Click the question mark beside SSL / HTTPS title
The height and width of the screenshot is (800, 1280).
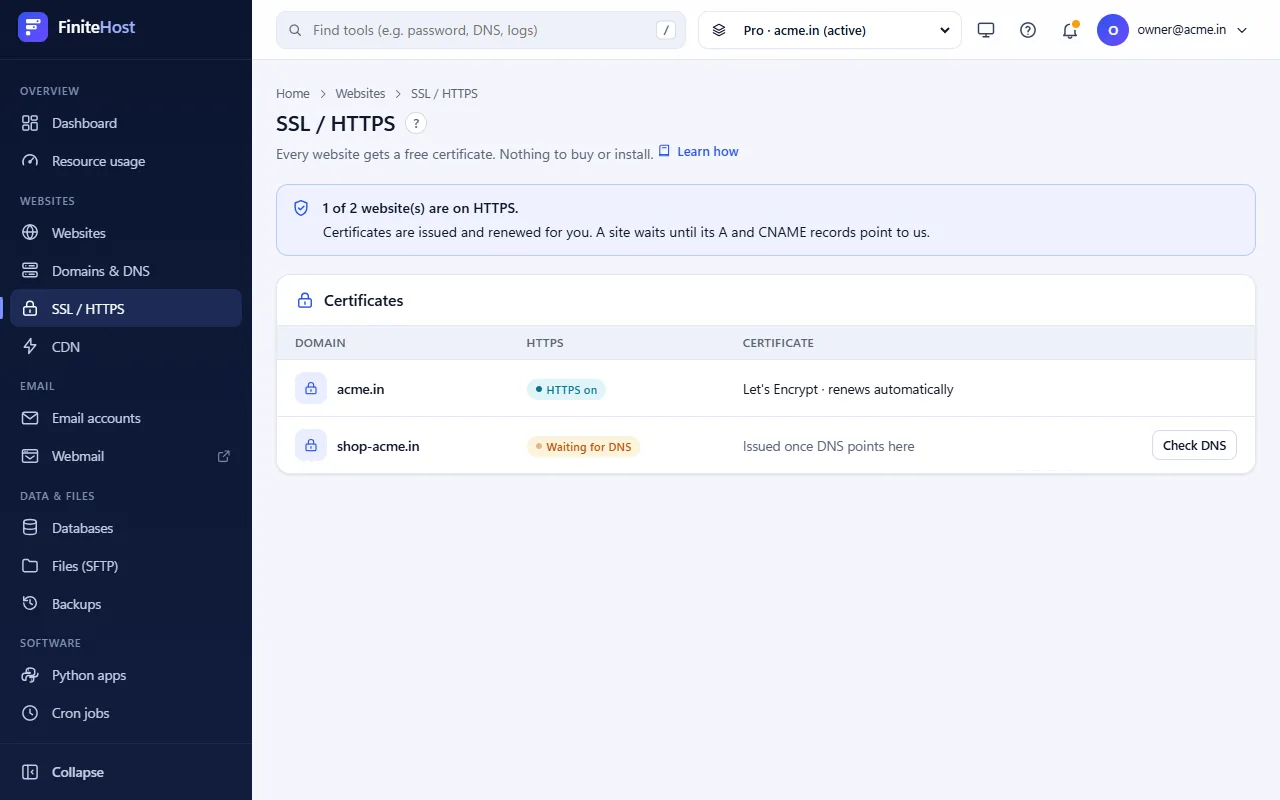click(x=416, y=123)
